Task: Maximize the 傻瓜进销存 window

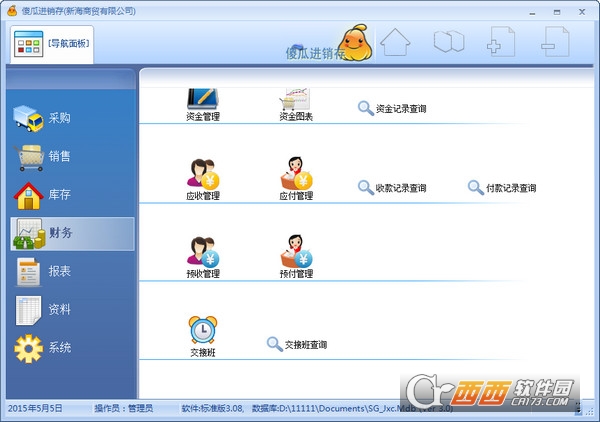Action: [557, 12]
